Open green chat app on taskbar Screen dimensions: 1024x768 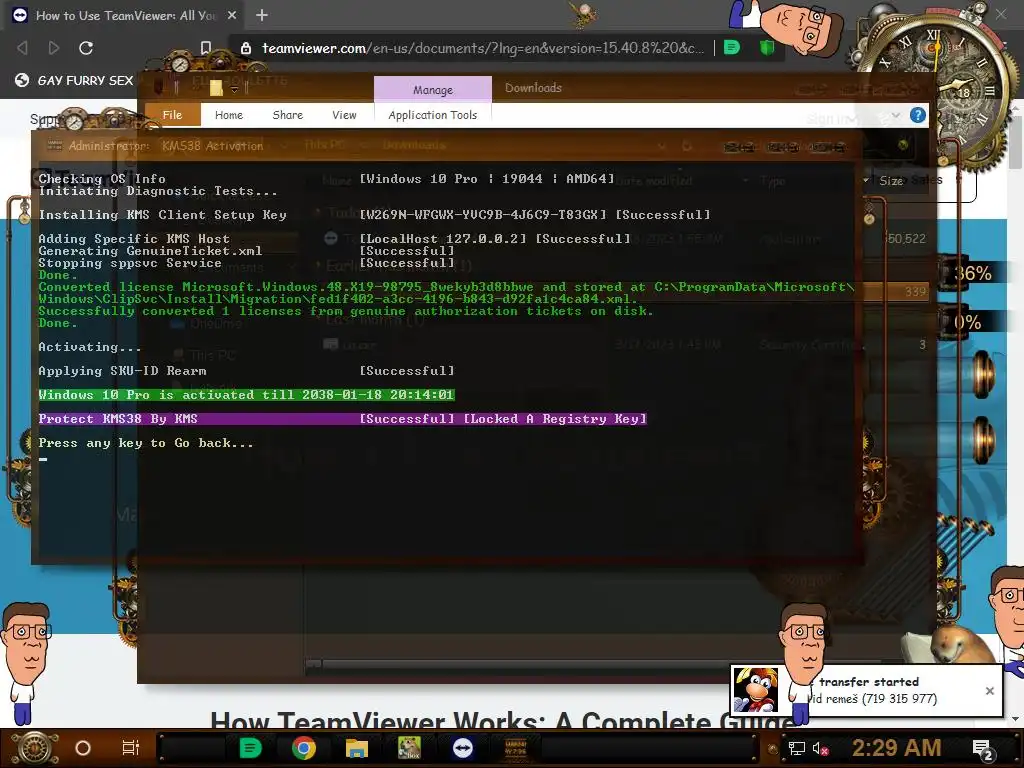pos(250,748)
